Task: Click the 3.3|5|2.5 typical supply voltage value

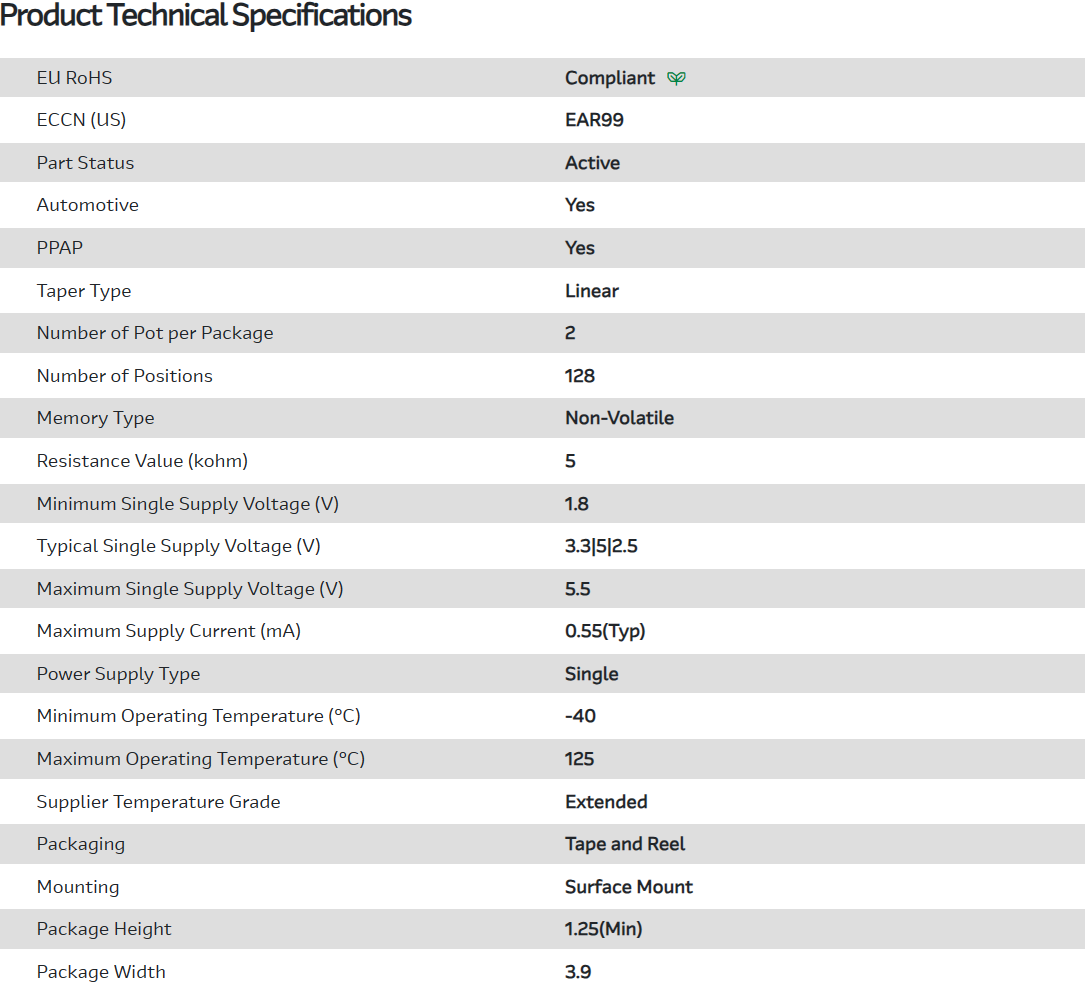Action: [601, 546]
